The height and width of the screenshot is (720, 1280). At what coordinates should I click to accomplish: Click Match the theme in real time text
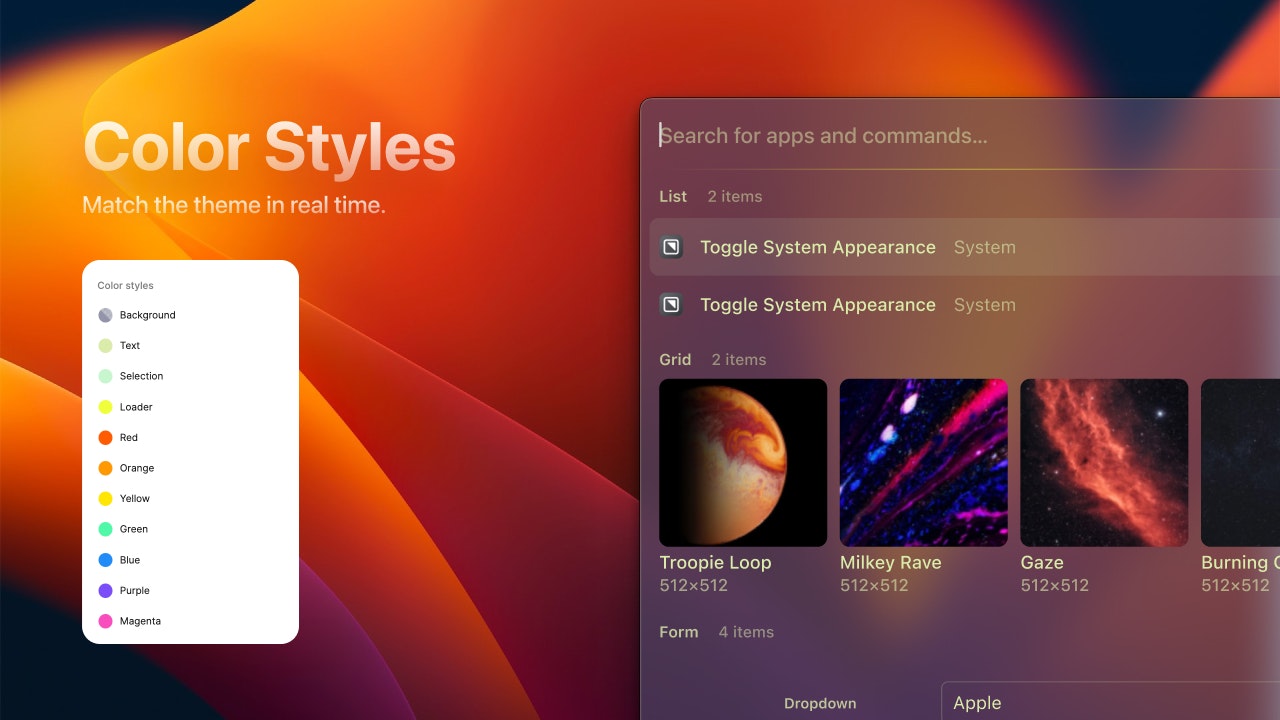tap(233, 205)
